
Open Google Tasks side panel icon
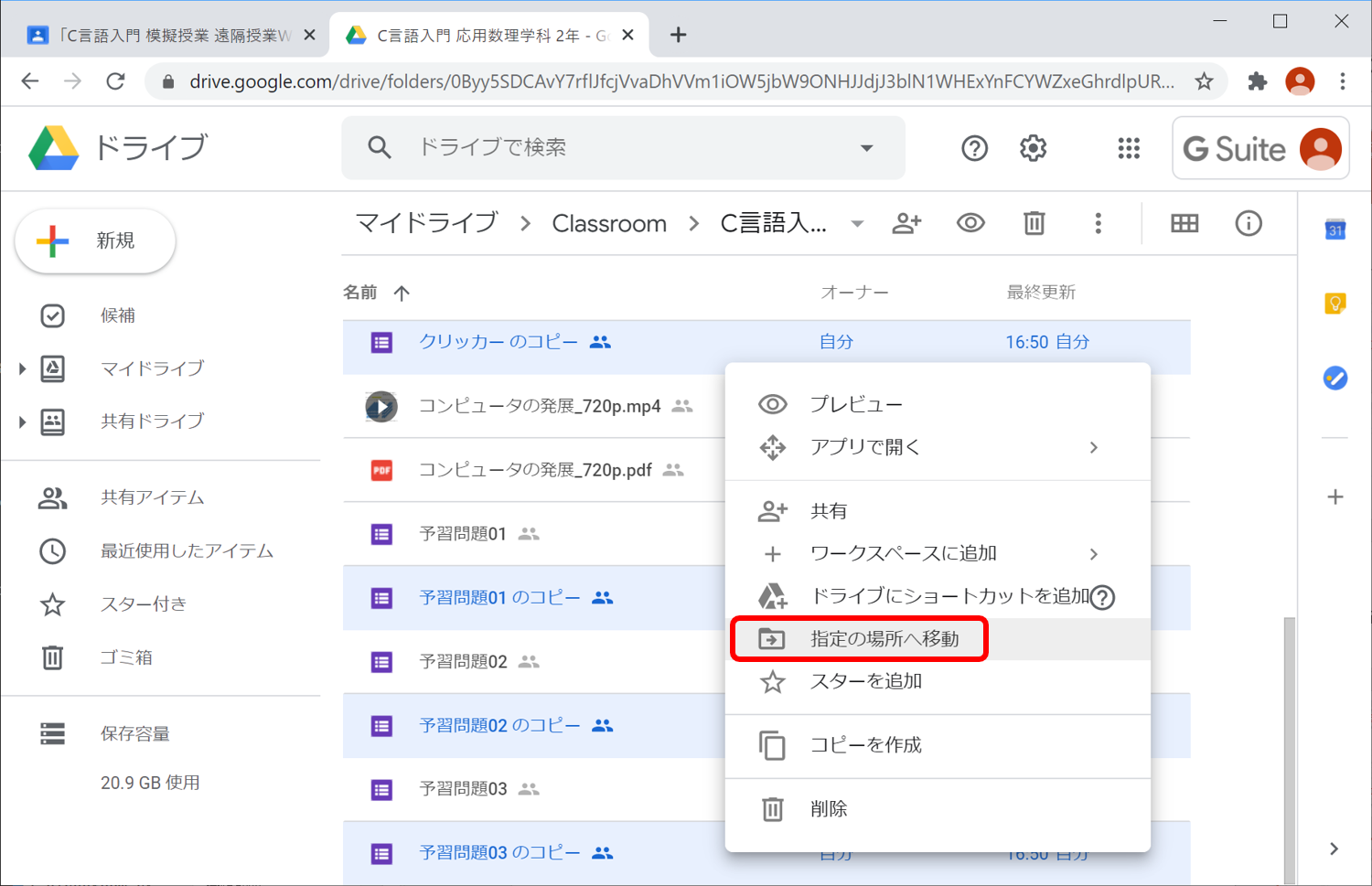click(1334, 378)
